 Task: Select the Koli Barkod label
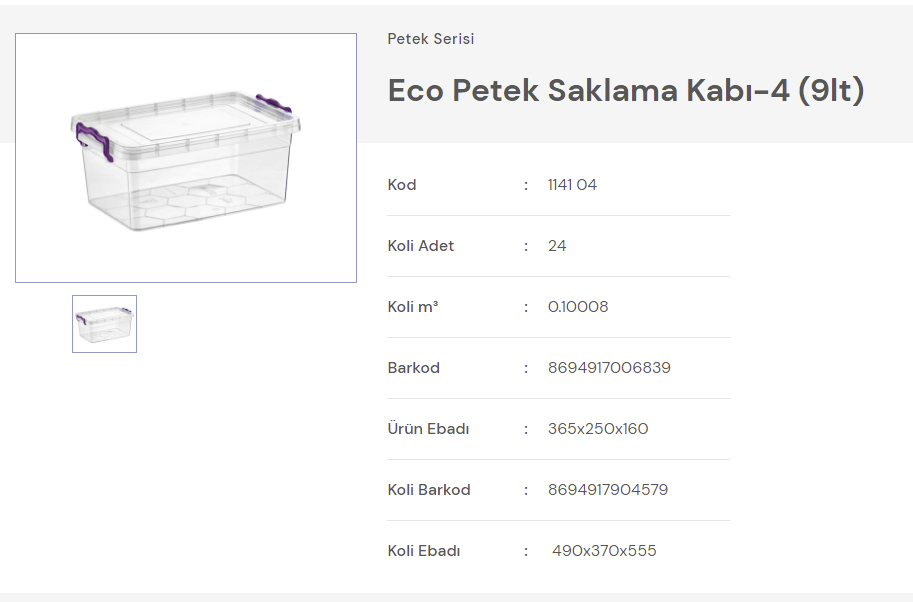point(429,490)
